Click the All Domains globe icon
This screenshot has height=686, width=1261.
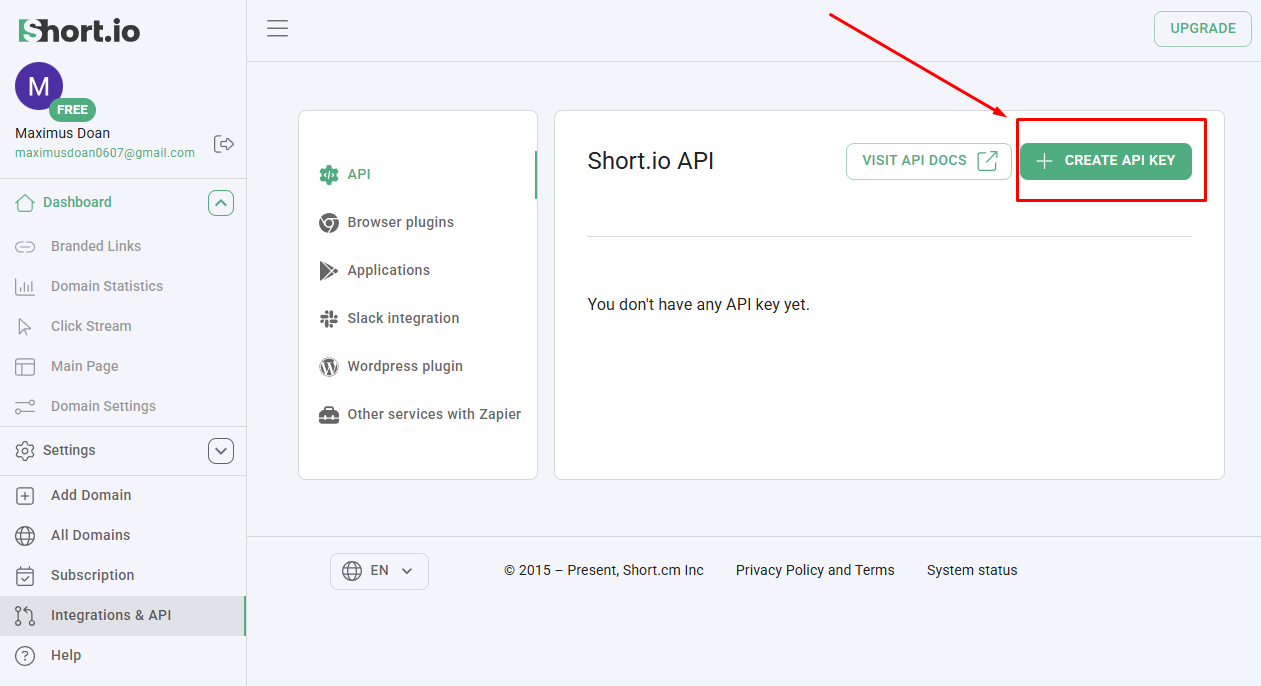25,535
